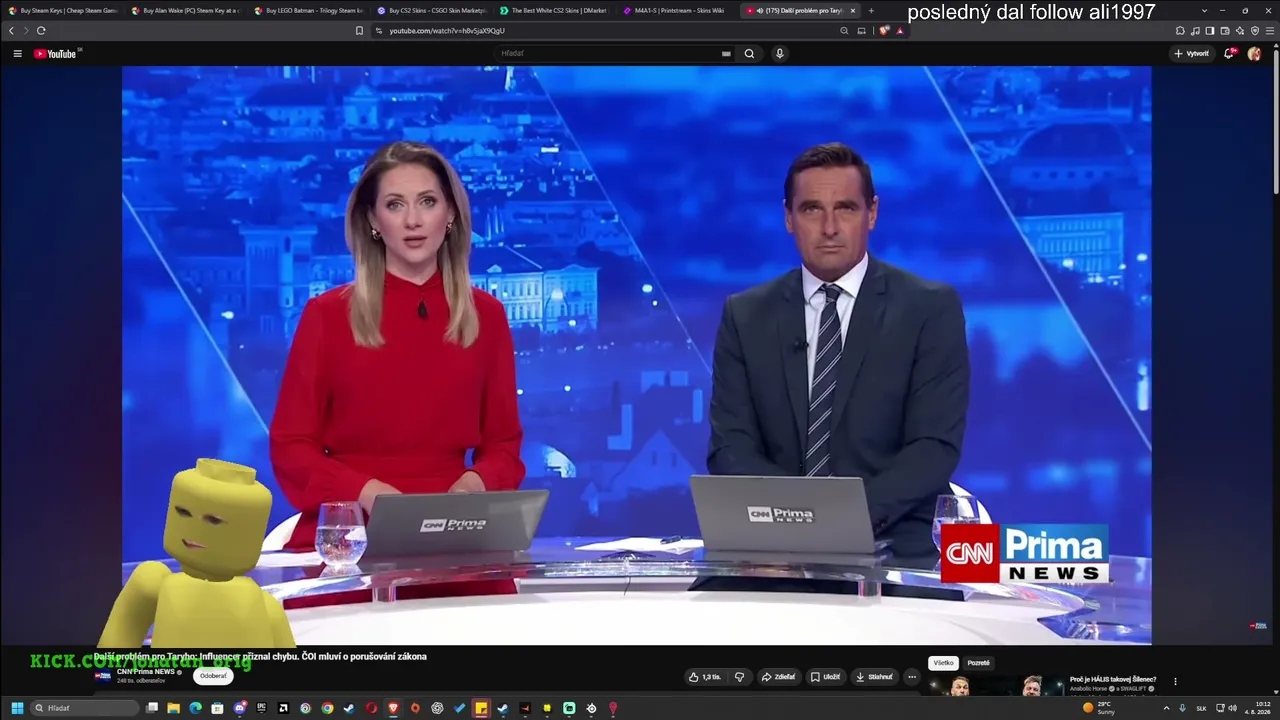Toggle the browser sidebar panel
1280x720 pixels.
coord(1210,31)
